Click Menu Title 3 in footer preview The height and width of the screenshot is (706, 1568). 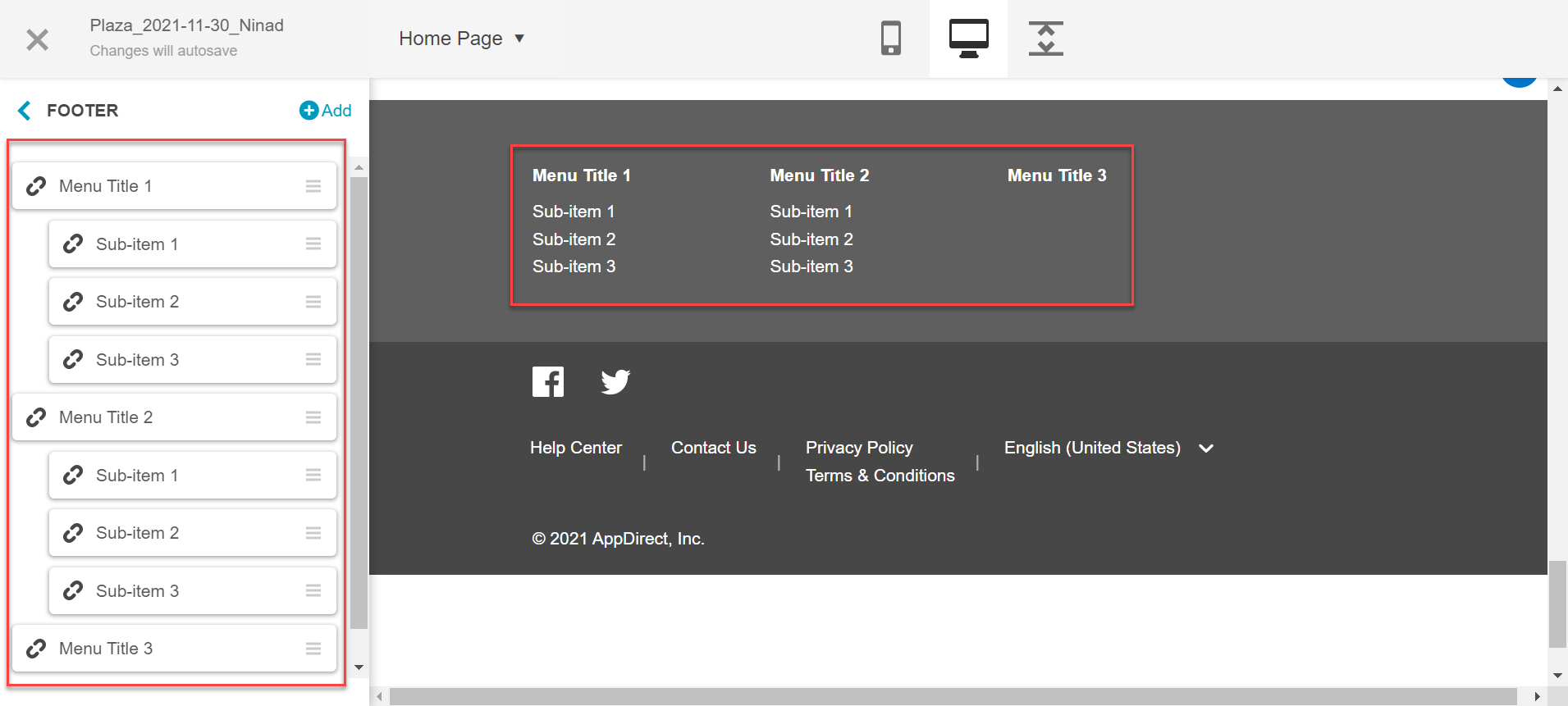1057,175
